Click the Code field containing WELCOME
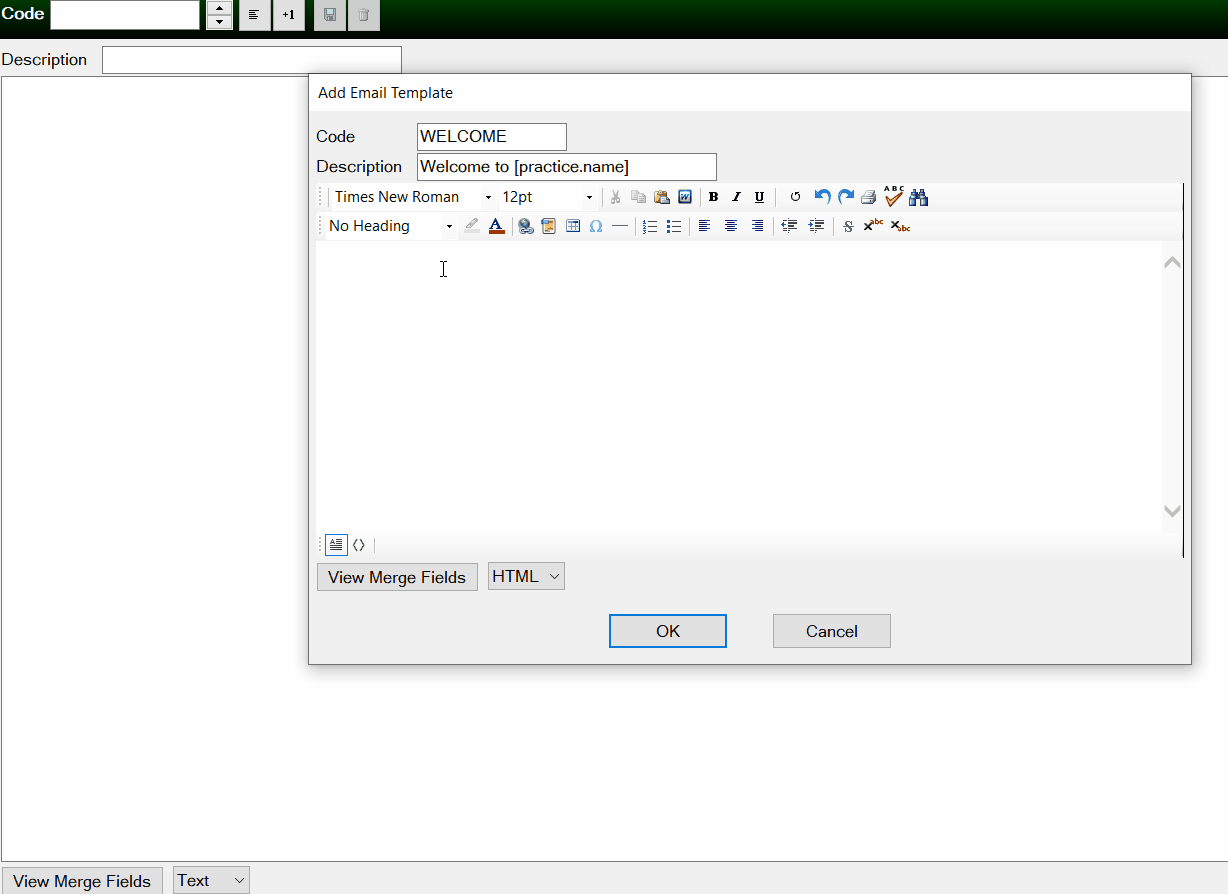The image size is (1228, 894). pyautogui.click(x=492, y=137)
